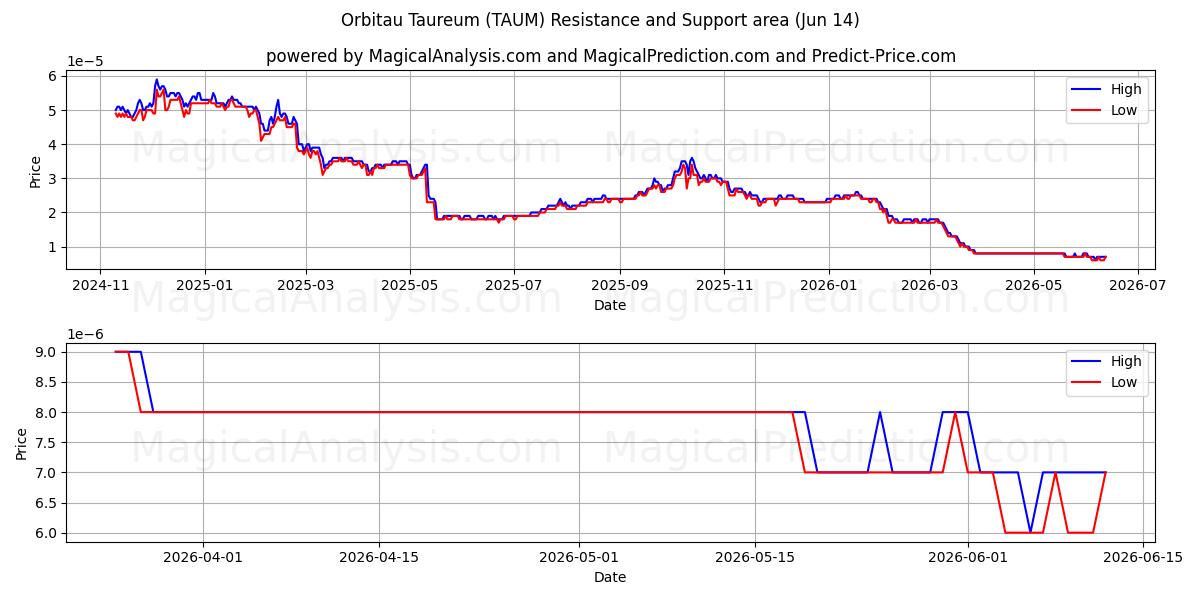Viewport: 1200px width, 600px height.
Task: Click the '2025-05' x-axis label of top chart
Action: tap(410, 285)
